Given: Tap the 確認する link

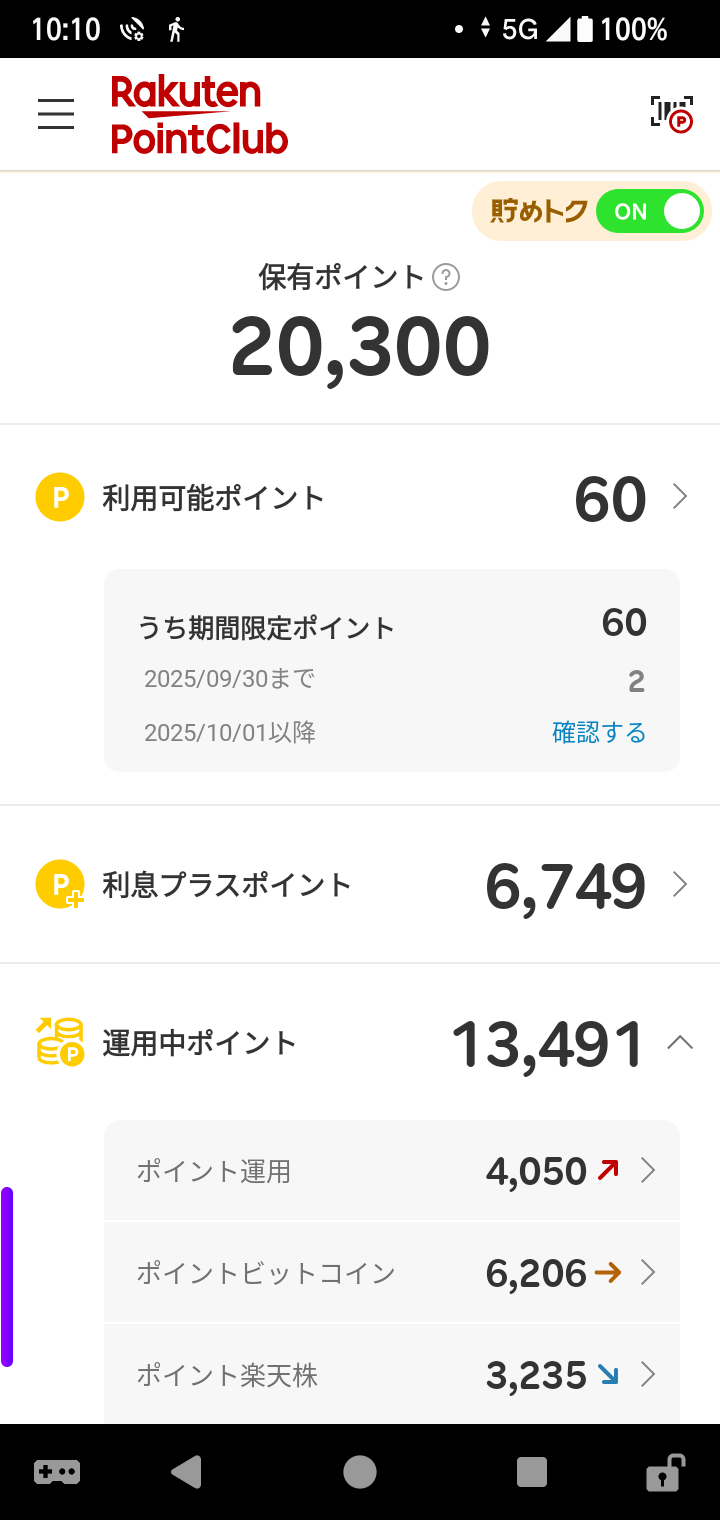Looking at the screenshot, I should 599,733.
